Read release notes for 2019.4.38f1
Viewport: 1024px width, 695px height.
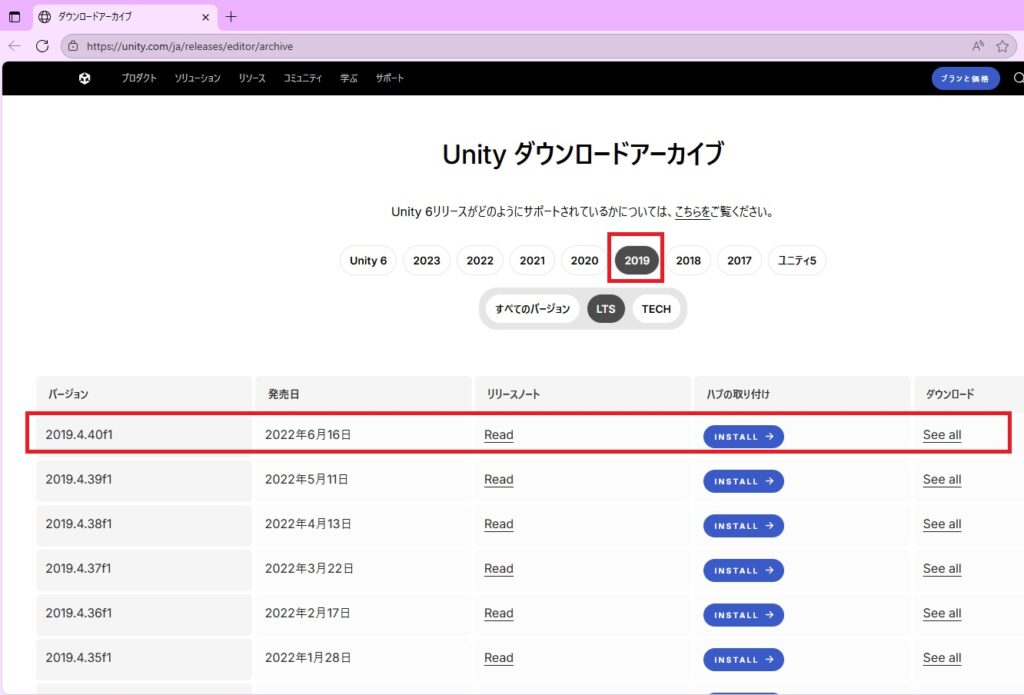click(x=498, y=524)
